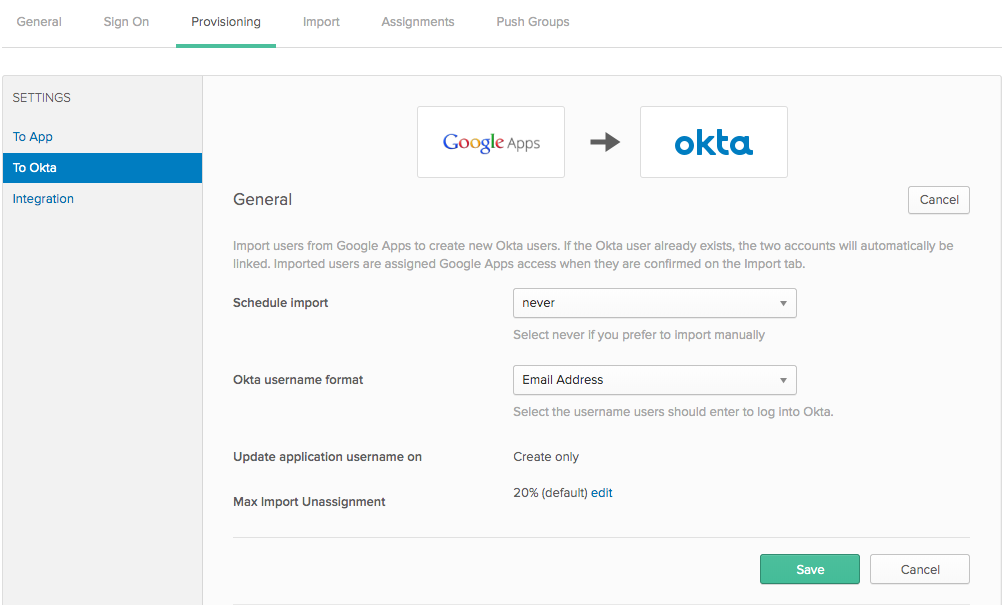Click the edit link for Max Import Unassignment
Viewport: 1002px width, 605px height.
(x=601, y=493)
